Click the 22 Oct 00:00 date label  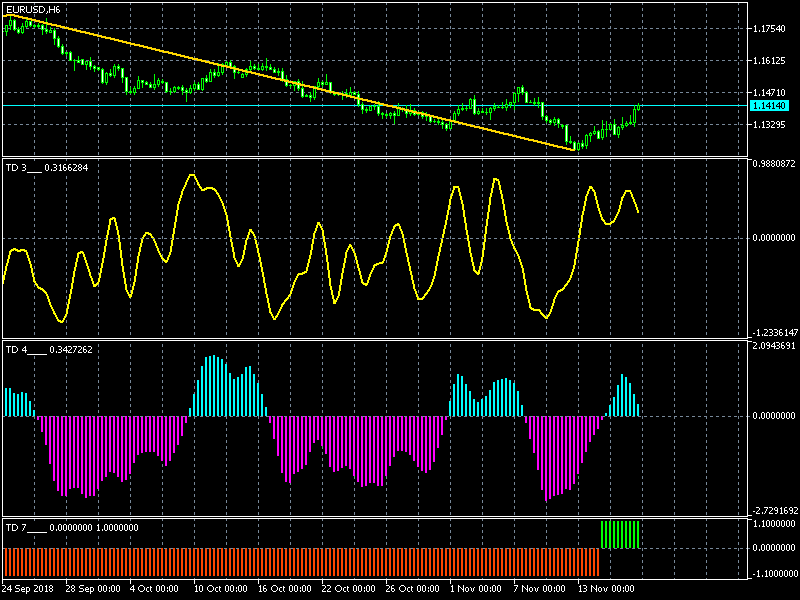[x=348, y=588]
